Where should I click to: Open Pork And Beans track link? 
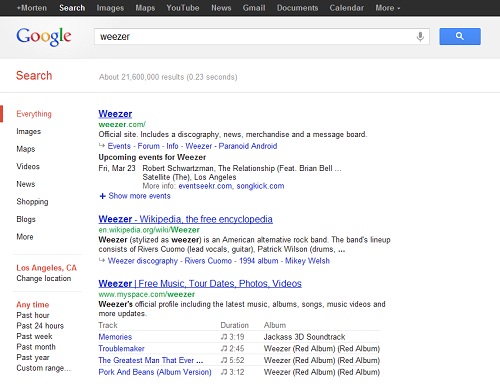point(155,372)
